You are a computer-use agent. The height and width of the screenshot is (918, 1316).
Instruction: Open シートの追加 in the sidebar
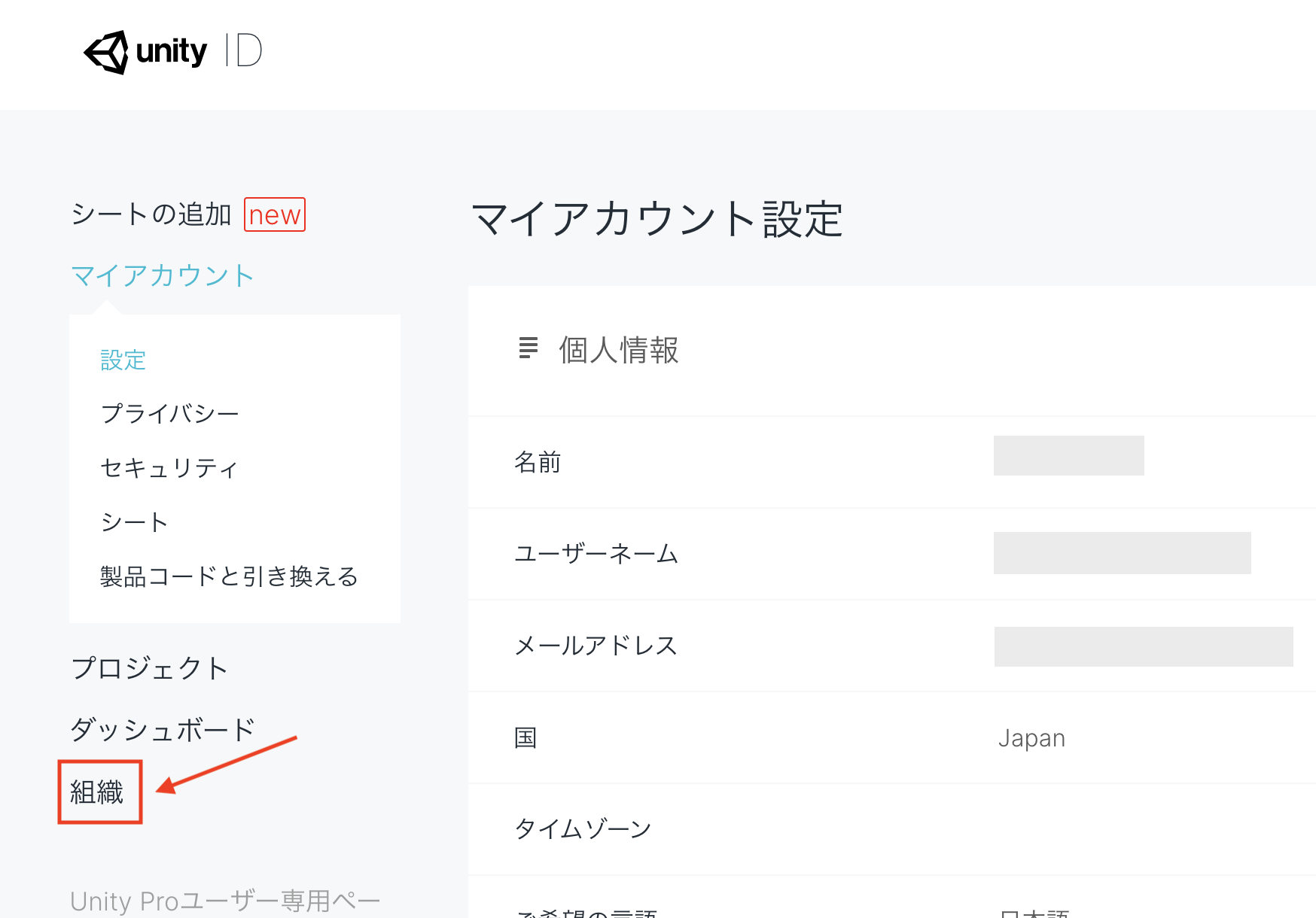pyautogui.click(x=151, y=214)
